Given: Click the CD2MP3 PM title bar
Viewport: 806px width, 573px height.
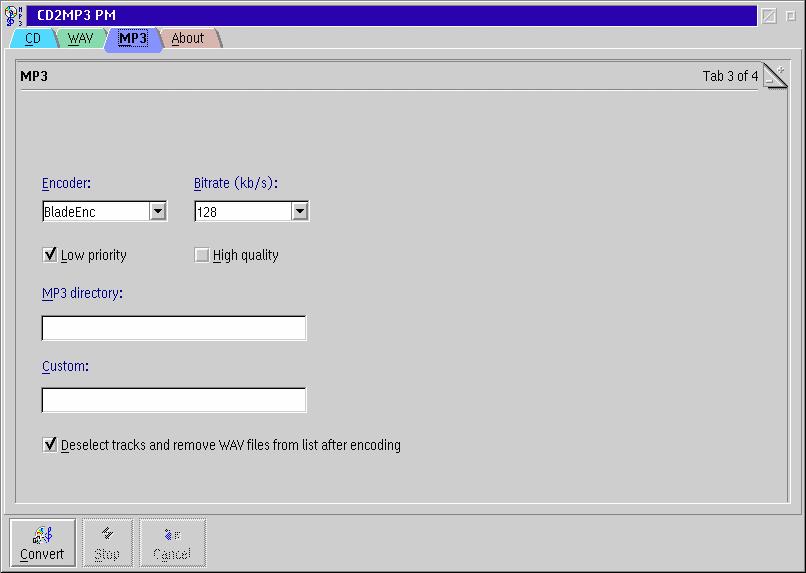Looking at the screenshot, I should [392, 15].
